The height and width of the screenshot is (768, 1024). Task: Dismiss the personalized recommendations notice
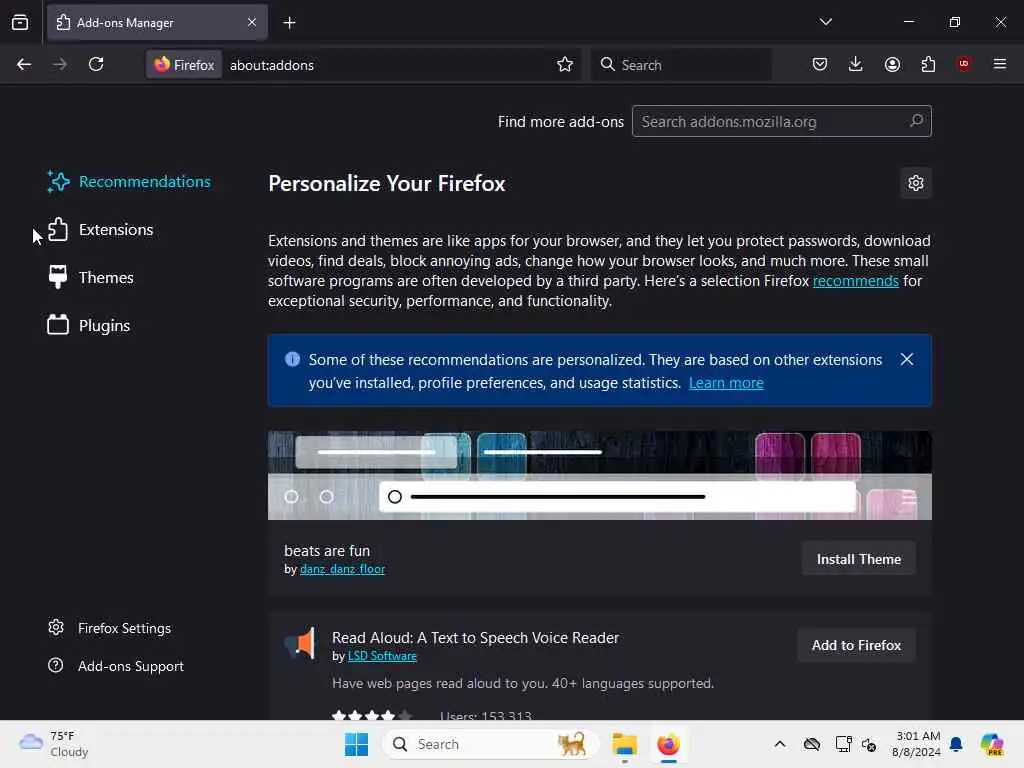tap(906, 359)
